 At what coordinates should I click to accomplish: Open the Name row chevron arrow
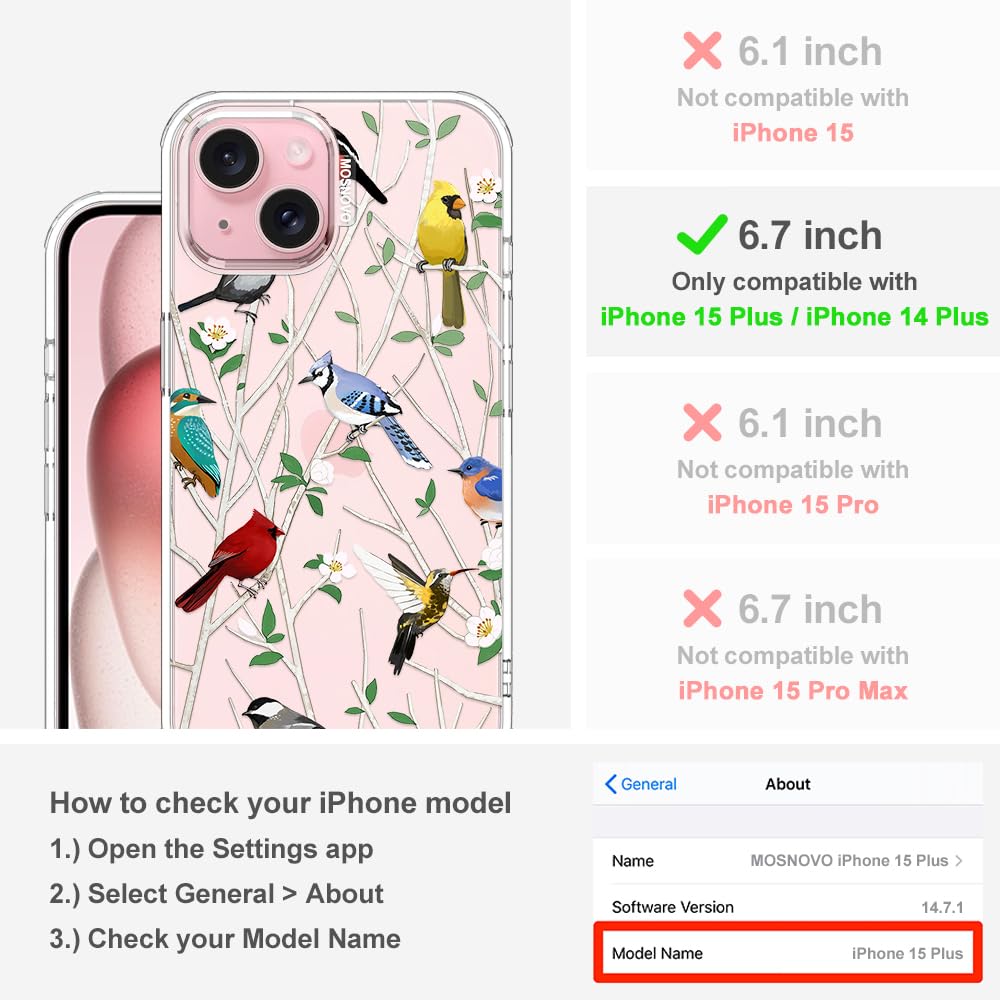pos(959,860)
